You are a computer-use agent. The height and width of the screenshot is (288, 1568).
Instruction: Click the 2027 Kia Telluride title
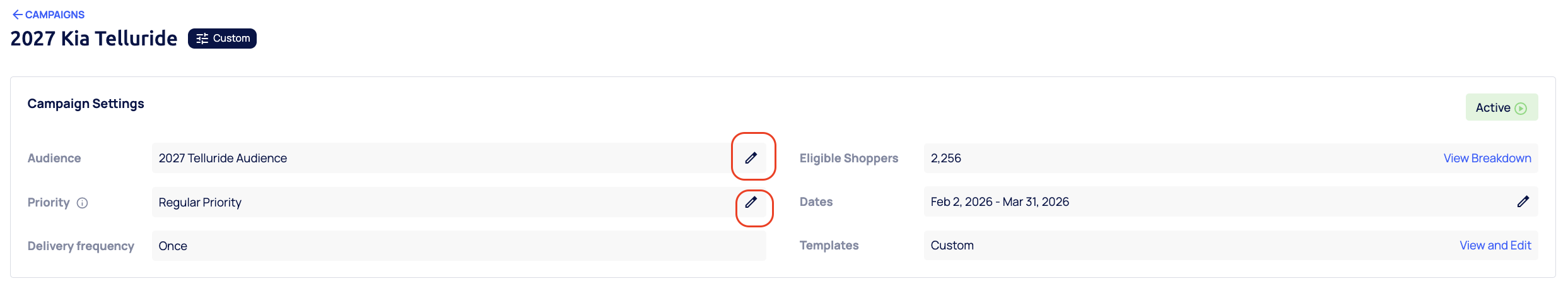pos(94,39)
